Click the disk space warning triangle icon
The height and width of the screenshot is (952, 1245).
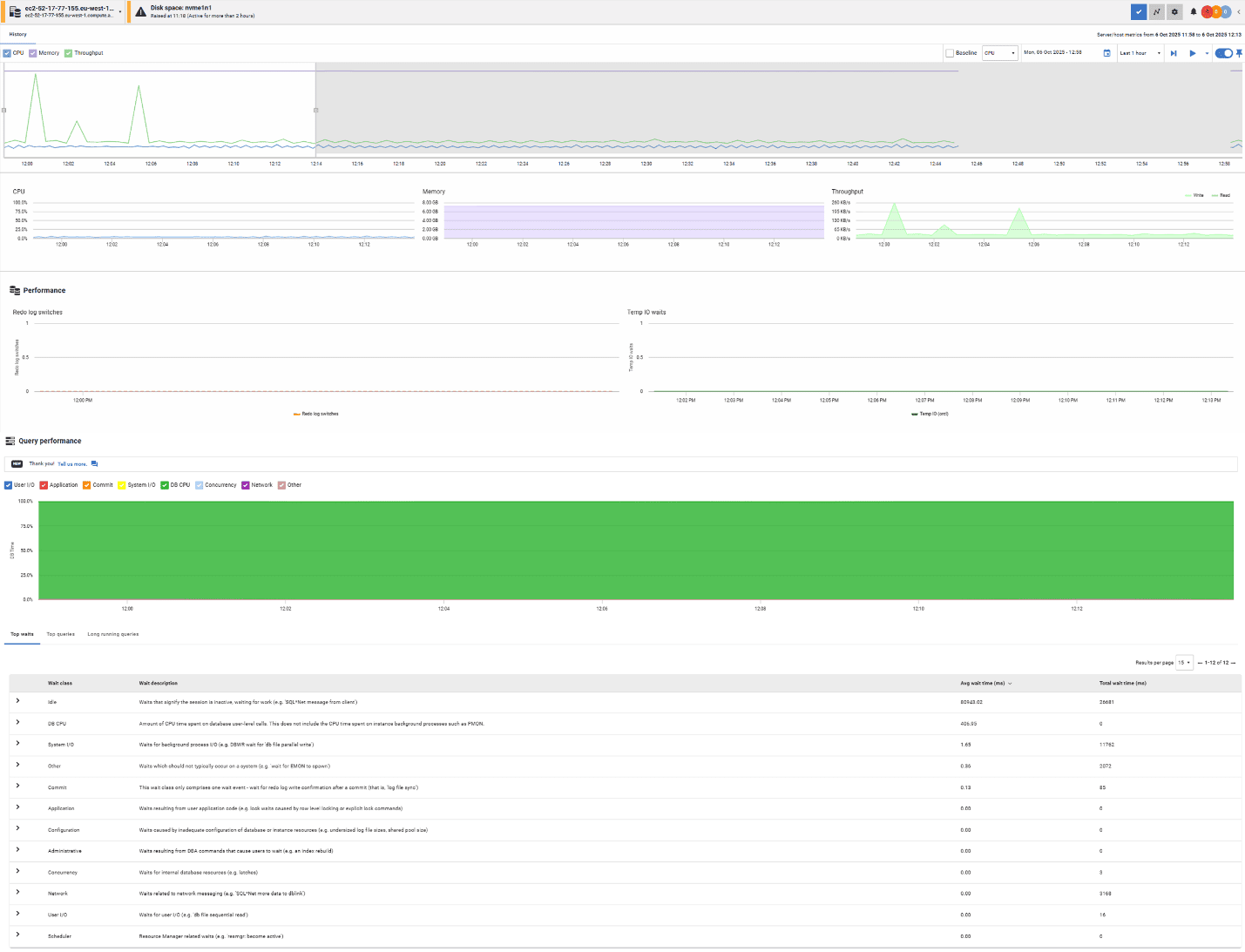(140, 11)
